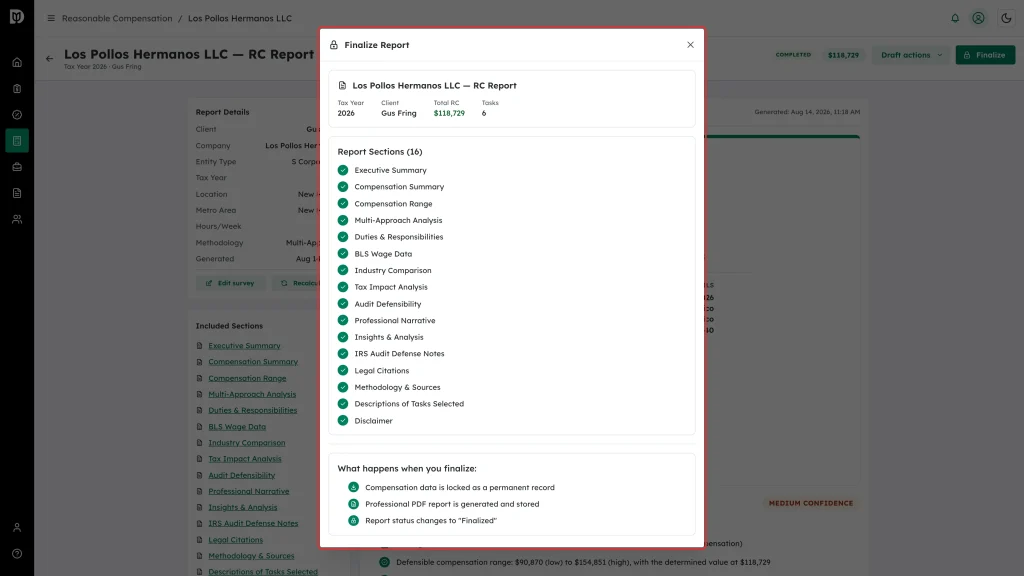Click check icon beside Legal Citations in dialog
The width and height of the screenshot is (1024, 576).
(x=343, y=370)
